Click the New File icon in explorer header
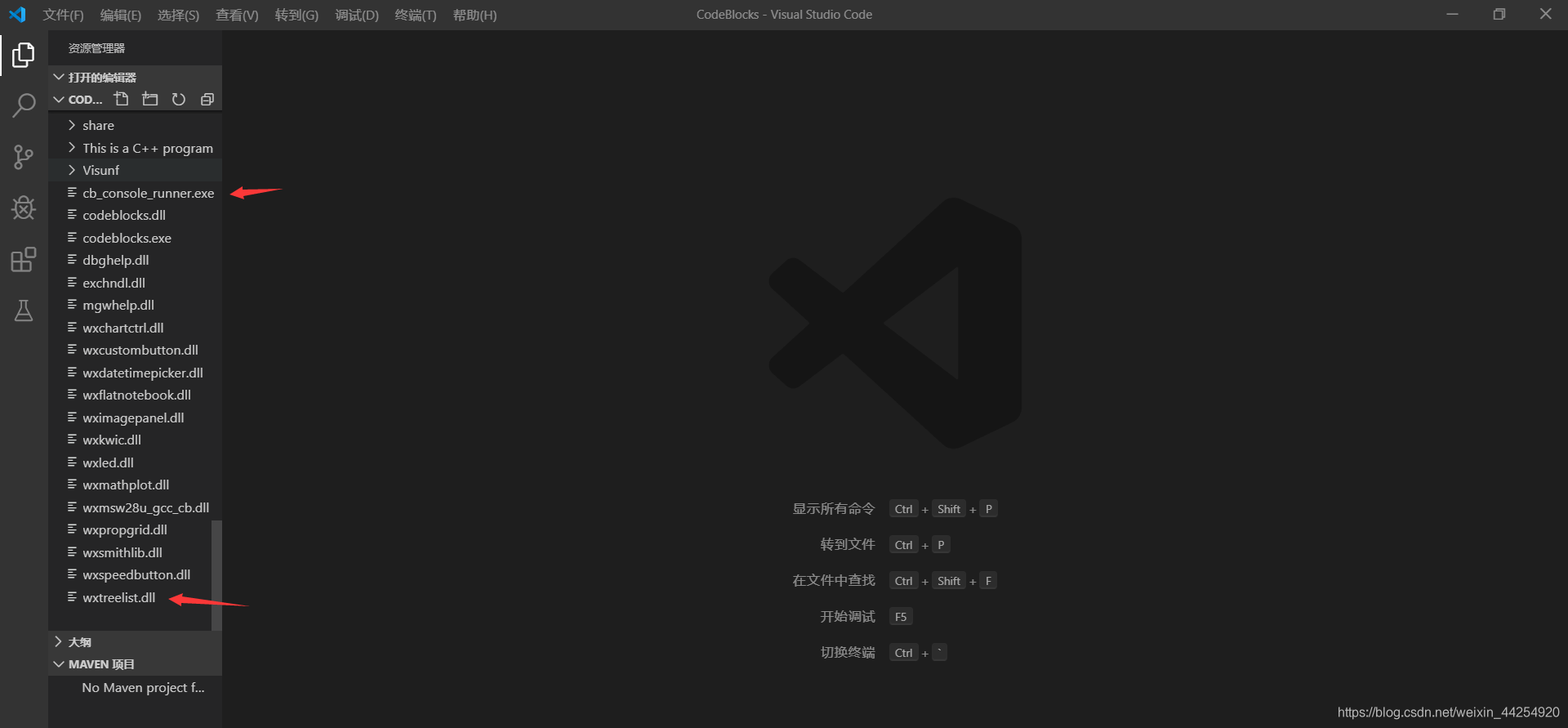The height and width of the screenshot is (728, 1568). click(x=122, y=99)
